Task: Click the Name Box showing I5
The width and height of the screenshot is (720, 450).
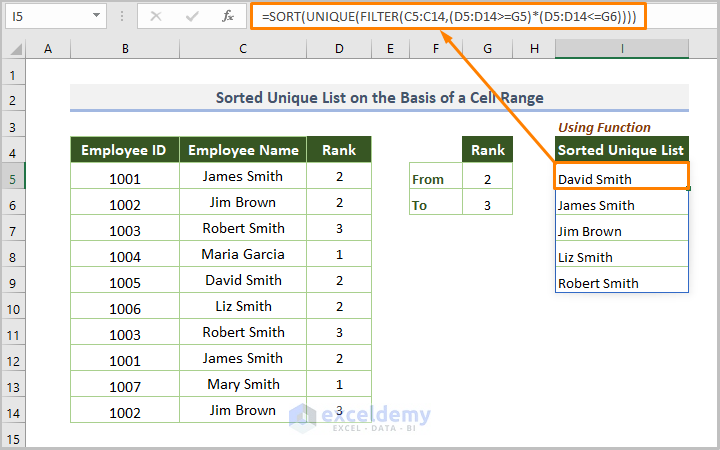Action: coord(45,17)
